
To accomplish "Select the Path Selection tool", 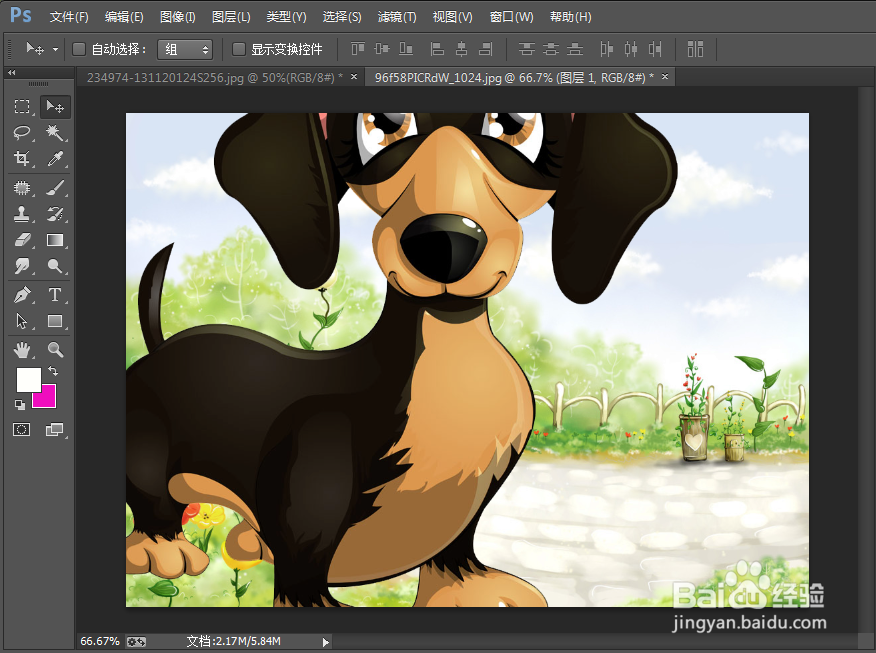I will pos(22,321).
